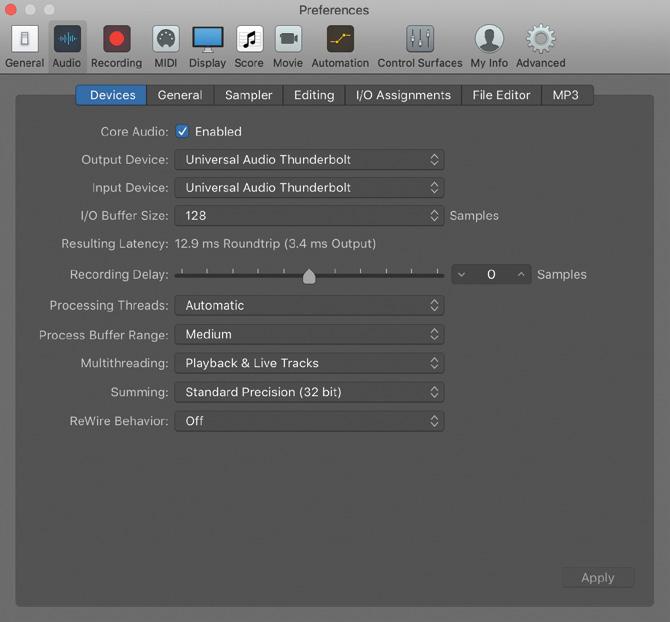Image resolution: width=670 pixels, height=622 pixels.
Task: Open Multithreading Playback & Live Tracks dropdown
Action: (x=309, y=363)
